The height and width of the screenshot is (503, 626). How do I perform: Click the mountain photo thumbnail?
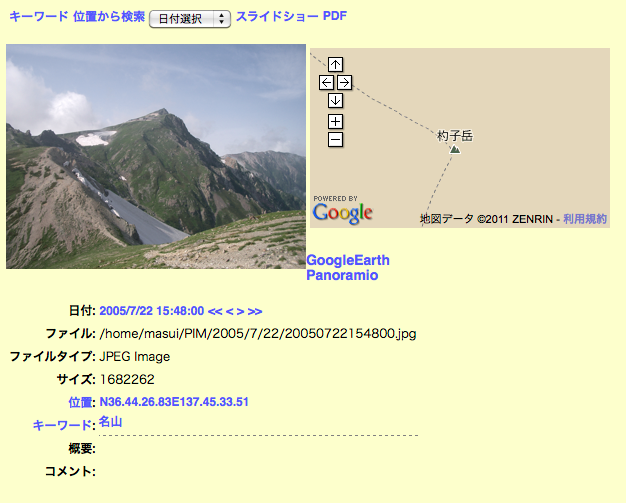pyautogui.click(x=156, y=156)
